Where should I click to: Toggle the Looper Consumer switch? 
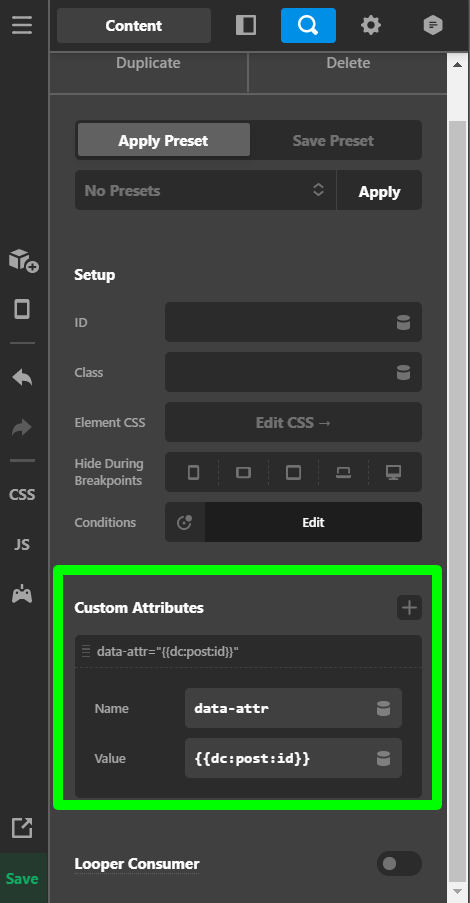point(399,863)
